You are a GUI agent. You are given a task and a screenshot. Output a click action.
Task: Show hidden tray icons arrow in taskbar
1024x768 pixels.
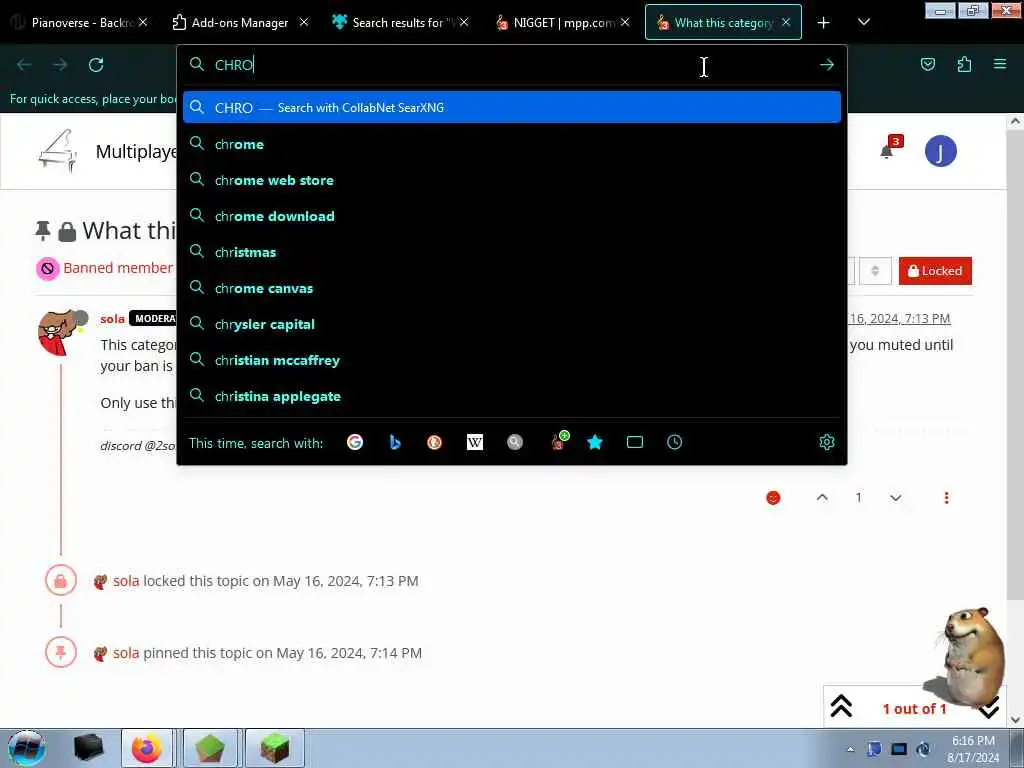(x=850, y=749)
